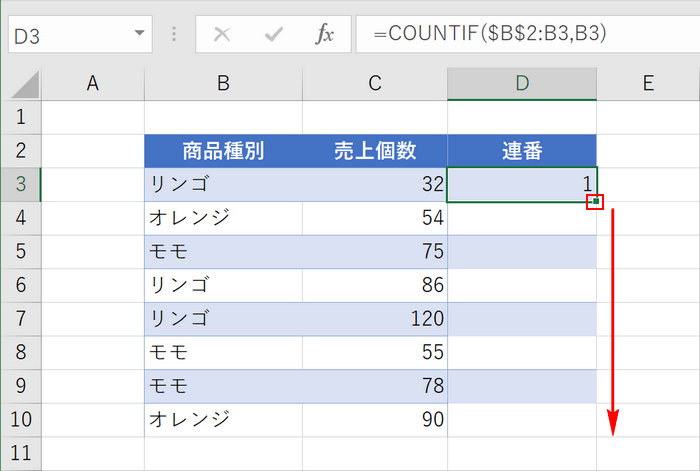Select cell B3 containing リンゴ

[223, 184]
